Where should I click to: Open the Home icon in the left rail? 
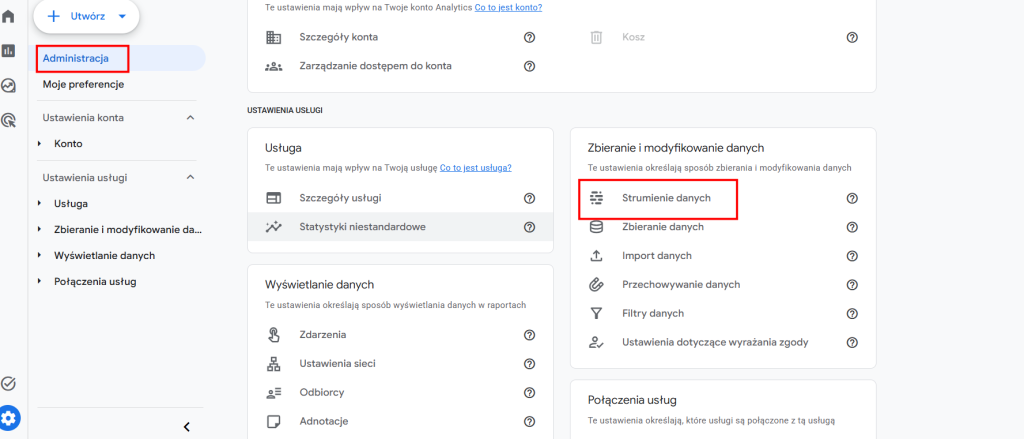point(8,16)
